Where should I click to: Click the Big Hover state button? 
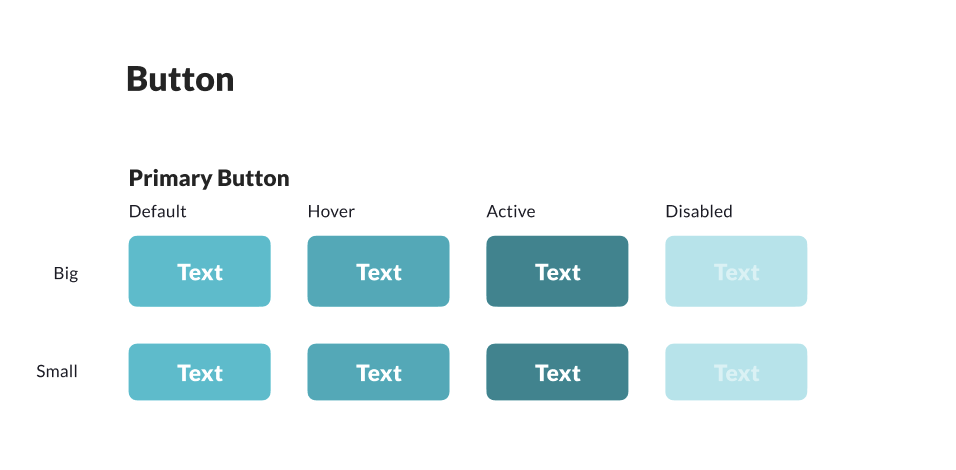[x=378, y=271]
